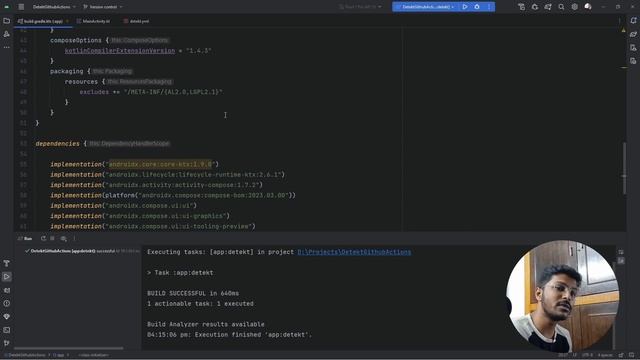Click BUILD SUCCESSFUL console line

(193, 293)
